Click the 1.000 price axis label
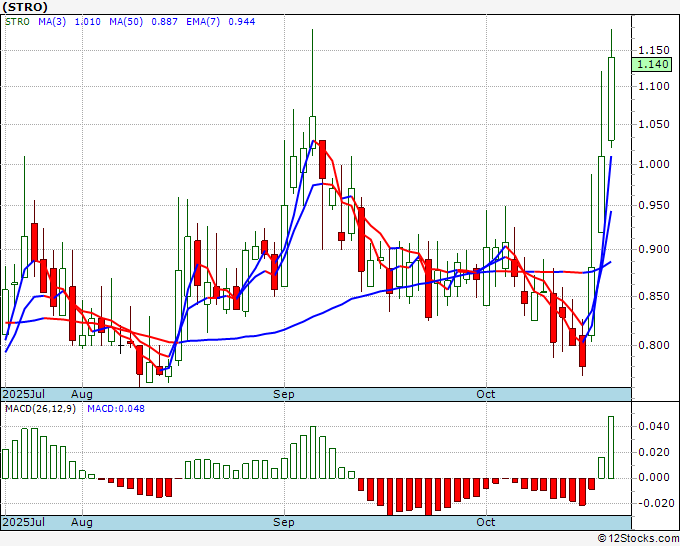 pyautogui.click(x=654, y=164)
